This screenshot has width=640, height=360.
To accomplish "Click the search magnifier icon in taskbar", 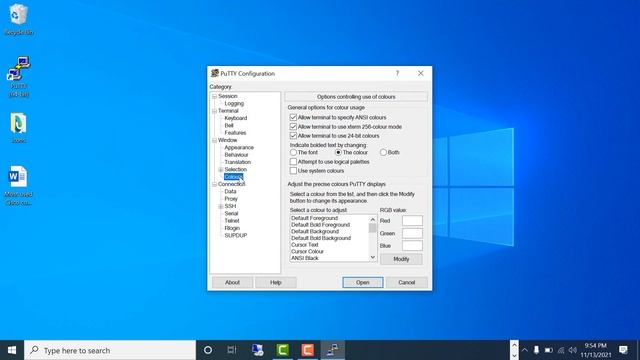I will pyautogui.click(x=34, y=350).
